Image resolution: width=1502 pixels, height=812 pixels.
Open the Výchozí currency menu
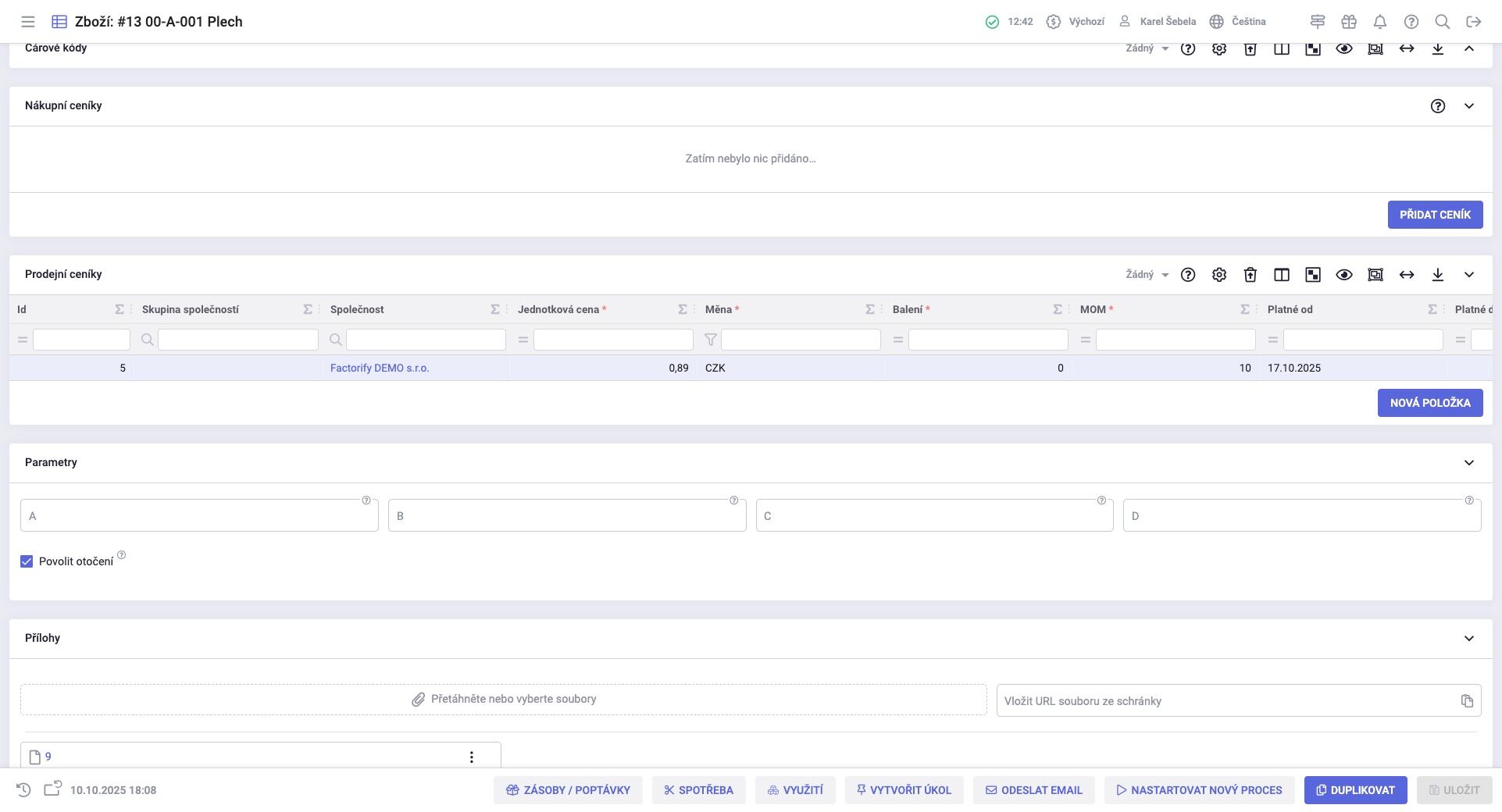[x=1076, y=22]
